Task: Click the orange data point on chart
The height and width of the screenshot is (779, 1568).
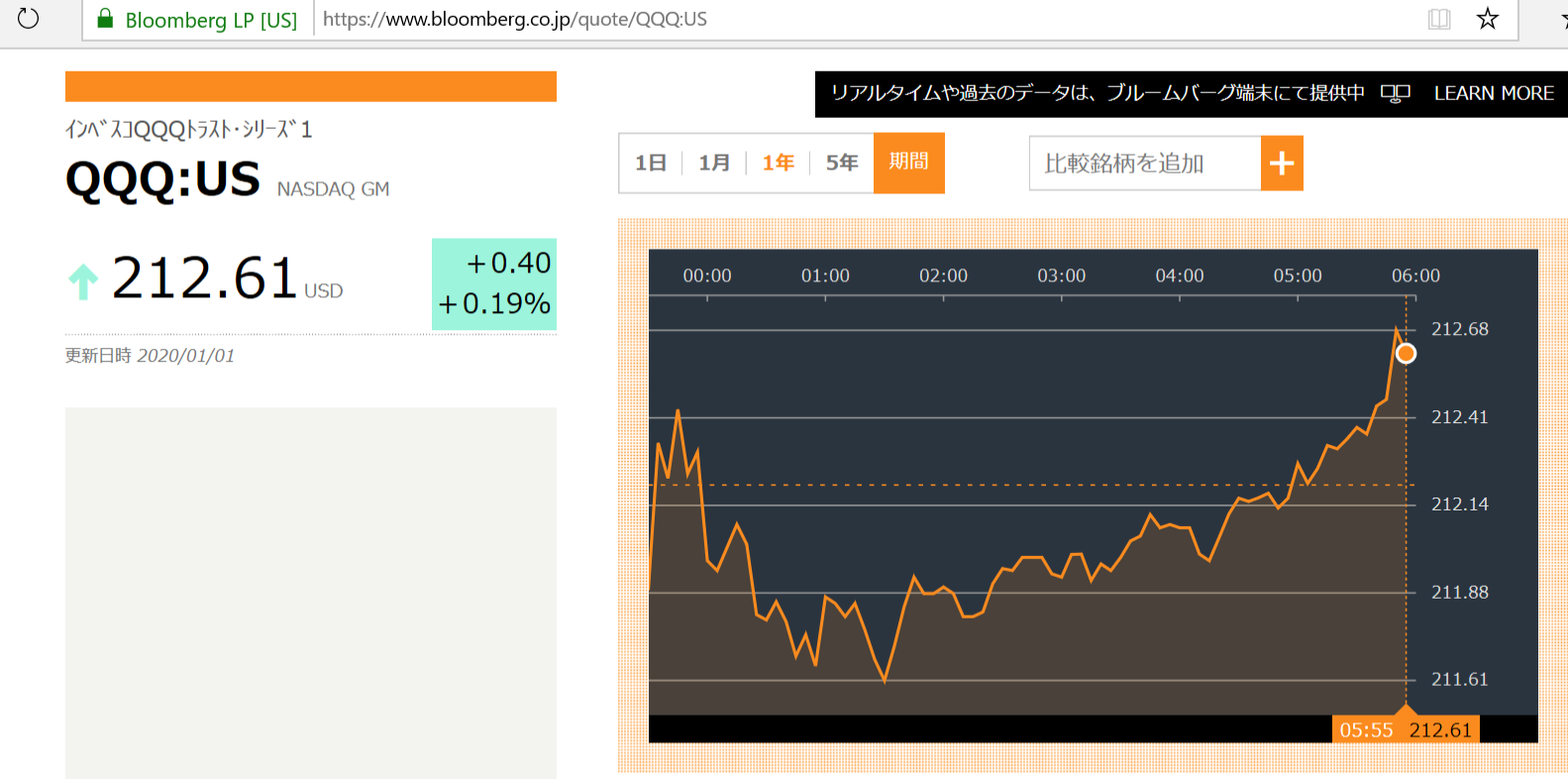Action: point(1406,354)
